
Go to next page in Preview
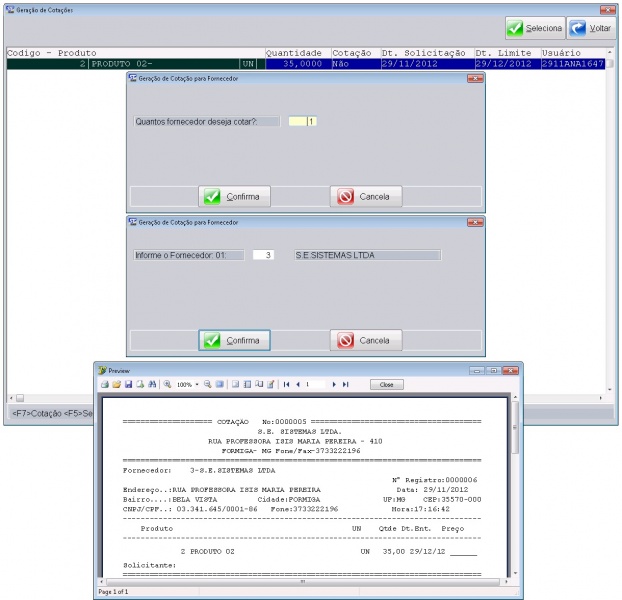[334, 384]
